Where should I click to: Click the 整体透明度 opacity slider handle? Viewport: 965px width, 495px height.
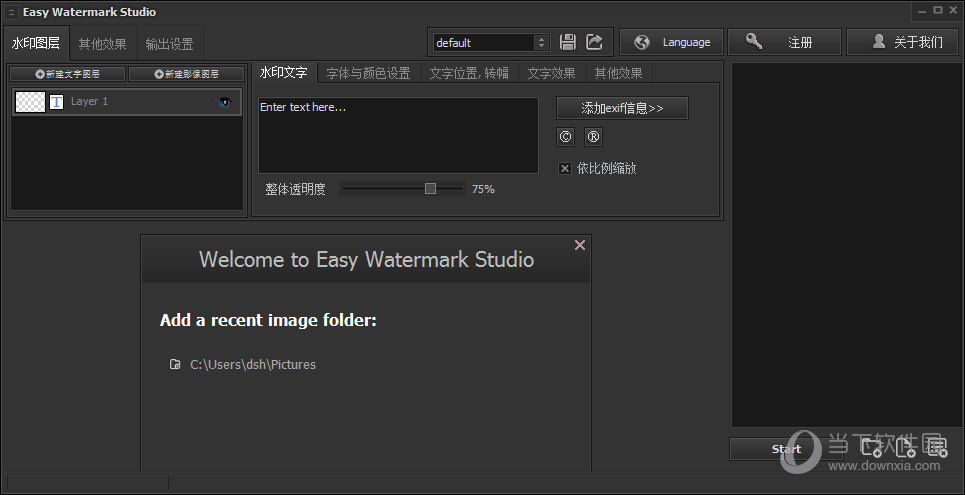tap(430, 188)
